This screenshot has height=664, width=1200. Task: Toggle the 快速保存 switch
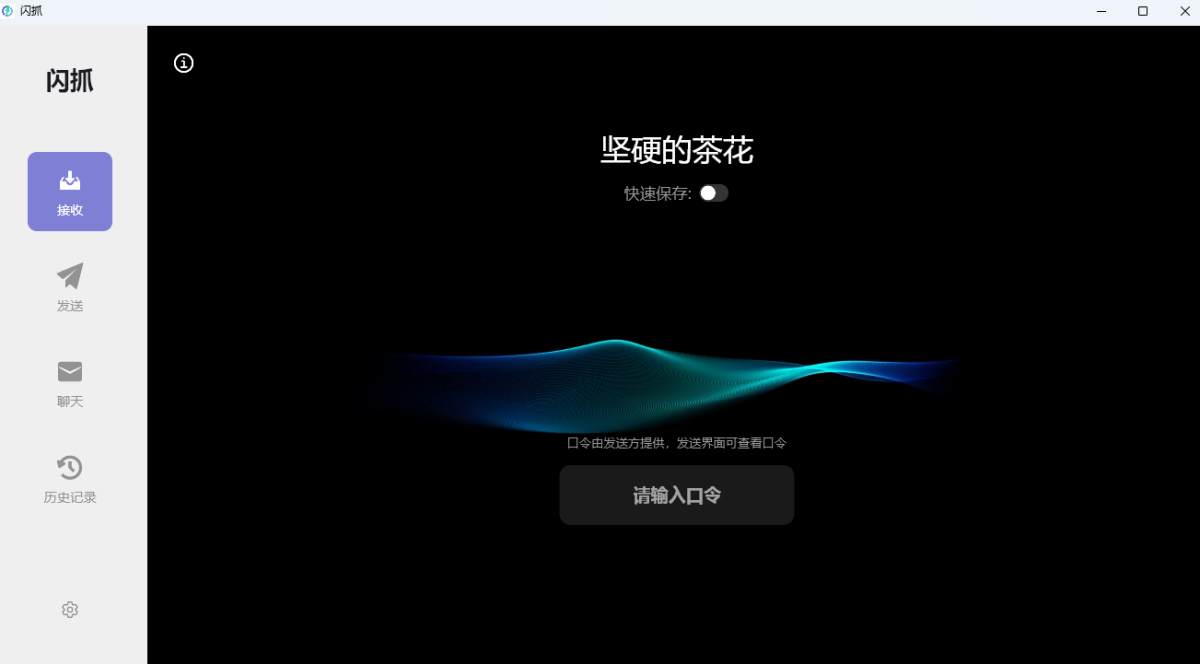pyautogui.click(x=714, y=193)
